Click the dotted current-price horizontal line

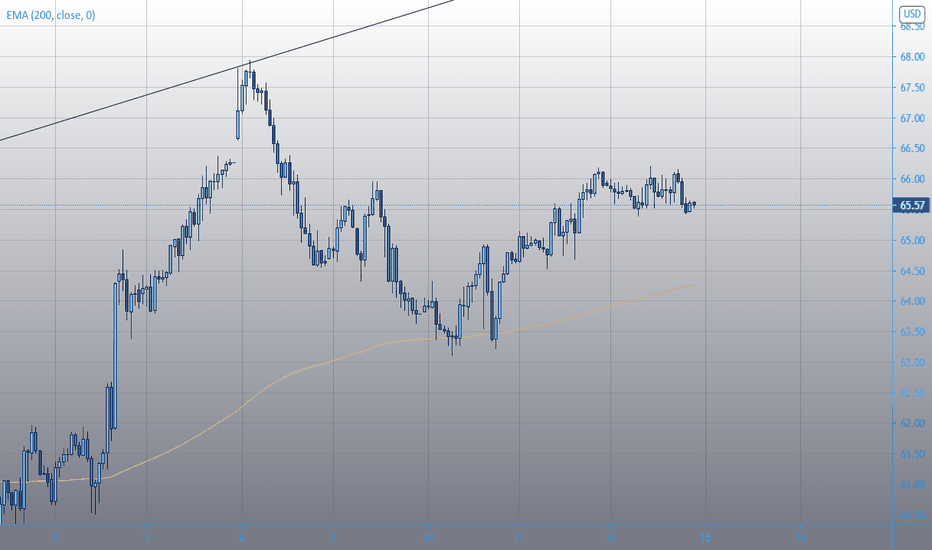tap(446, 206)
